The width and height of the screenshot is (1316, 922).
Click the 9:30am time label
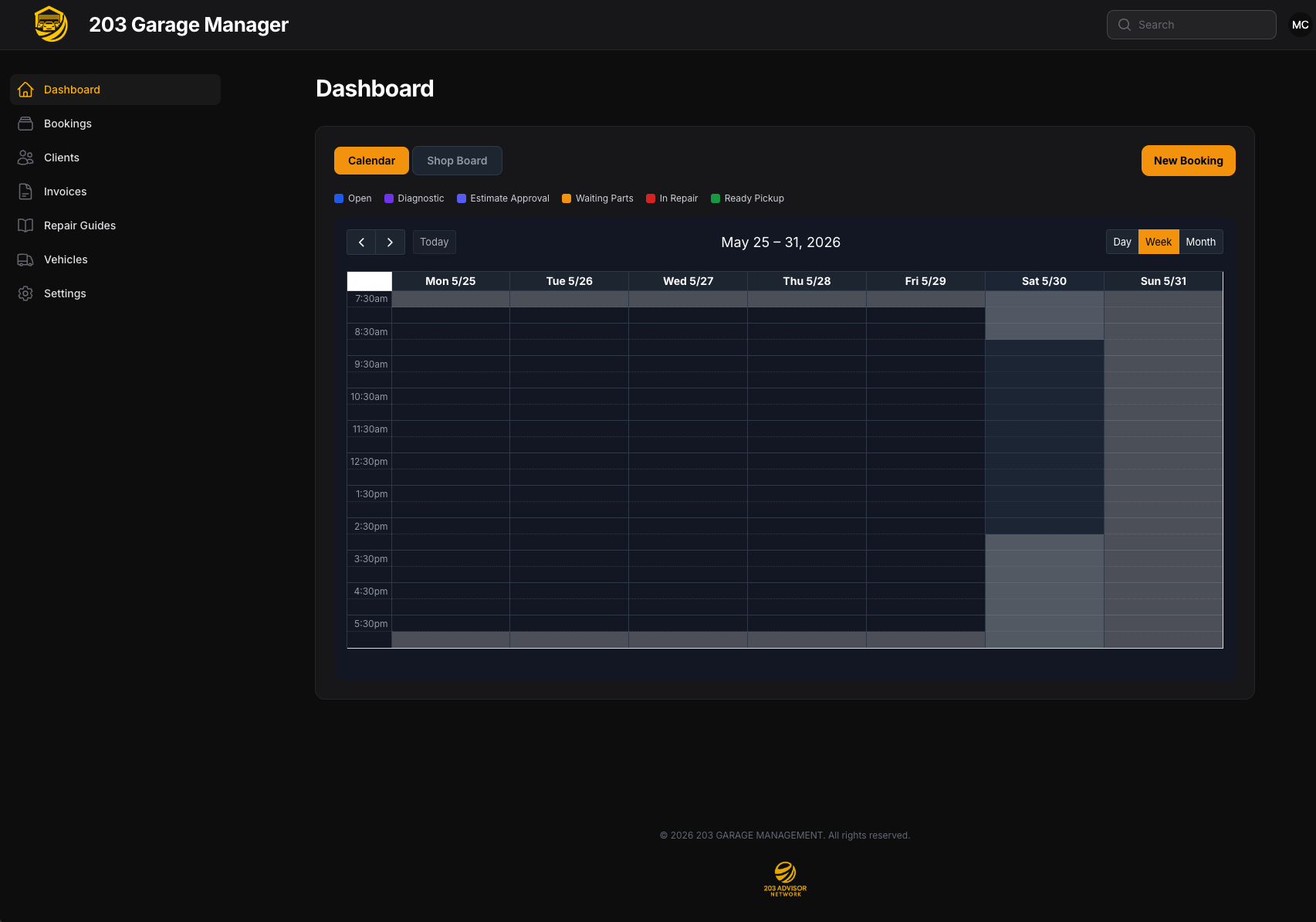tap(371, 364)
